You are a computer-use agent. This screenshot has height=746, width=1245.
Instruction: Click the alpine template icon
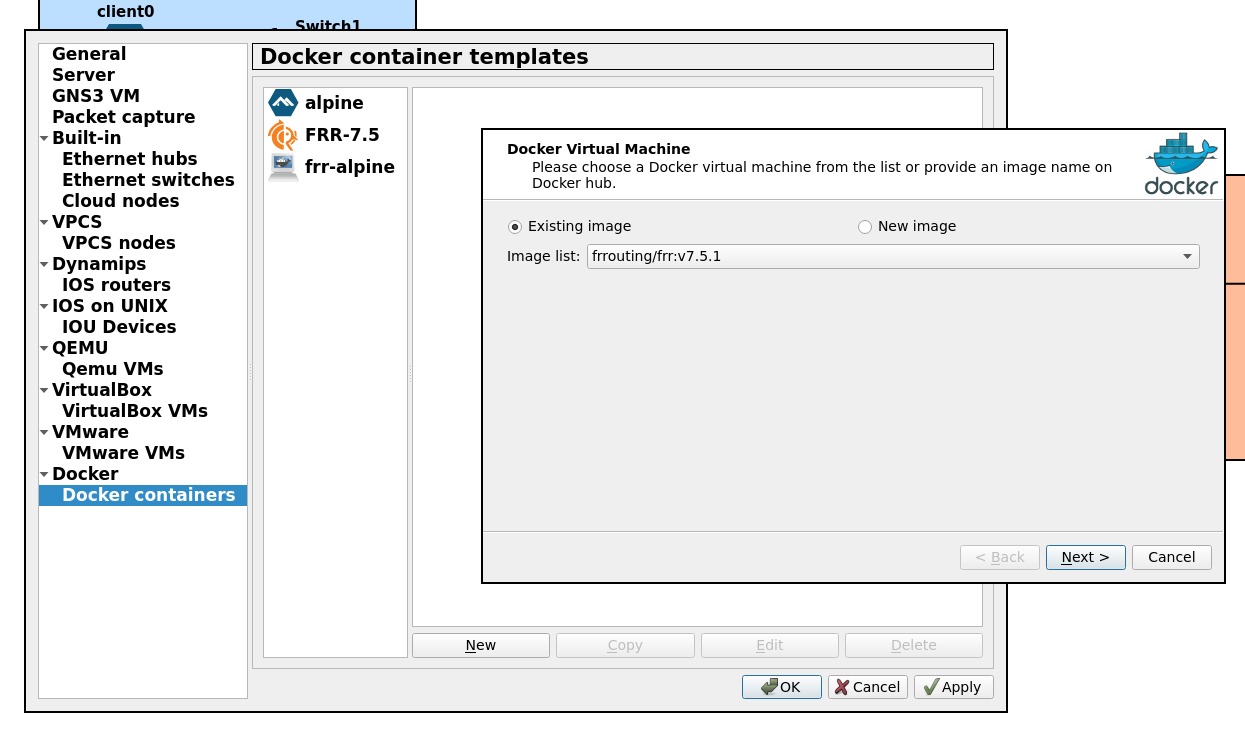283,103
